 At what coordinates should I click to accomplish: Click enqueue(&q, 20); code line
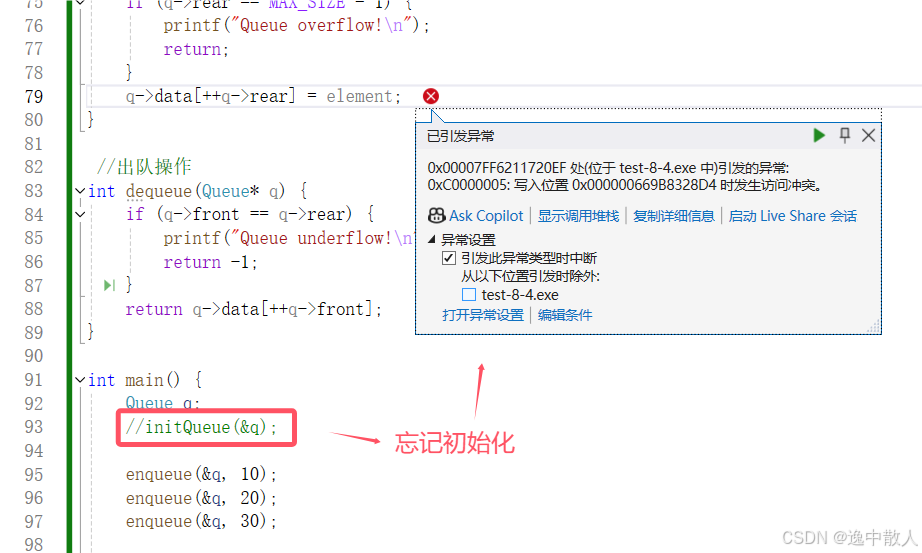point(201,498)
